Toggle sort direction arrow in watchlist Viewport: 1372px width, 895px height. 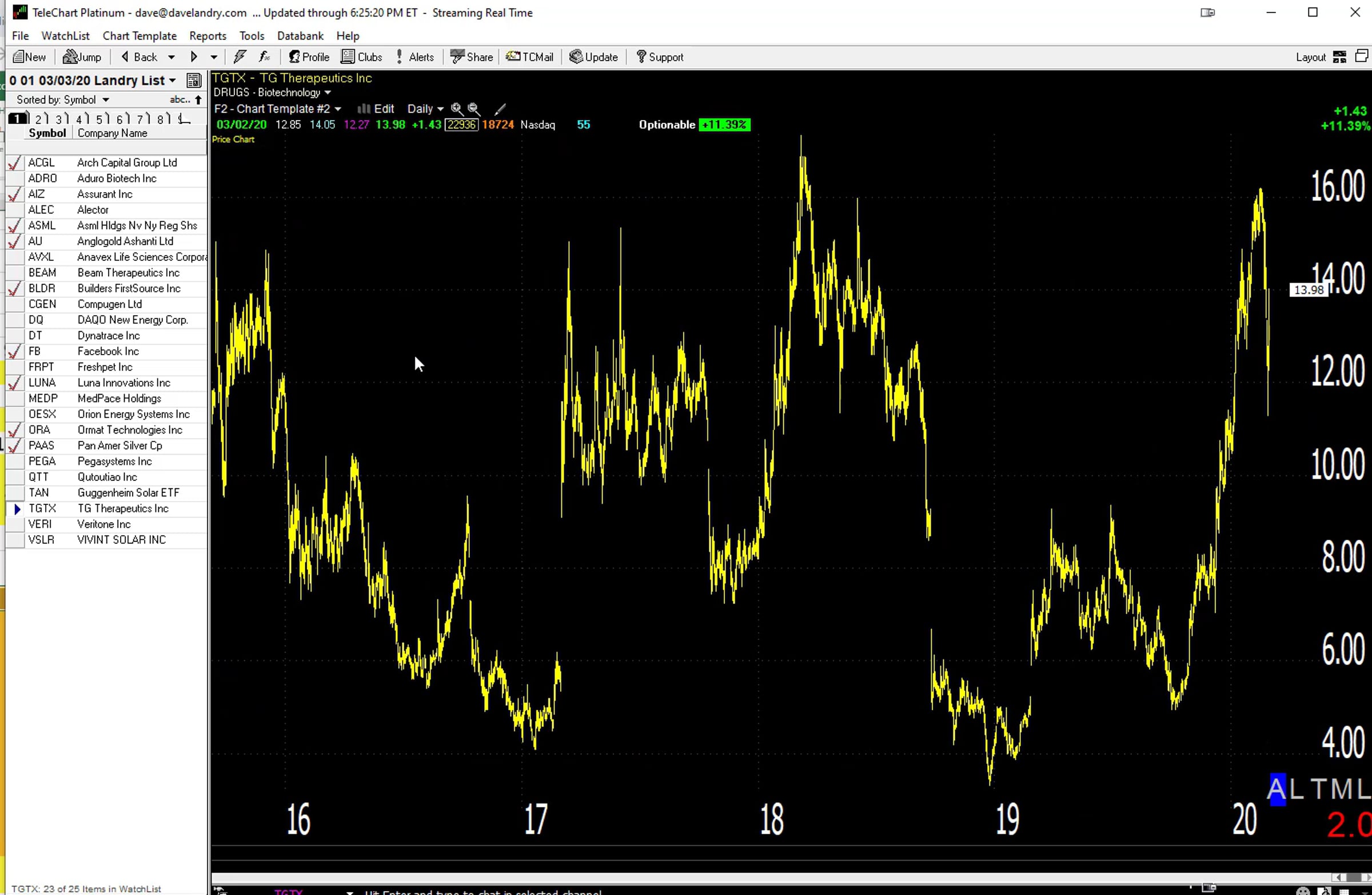click(x=198, y=100)
